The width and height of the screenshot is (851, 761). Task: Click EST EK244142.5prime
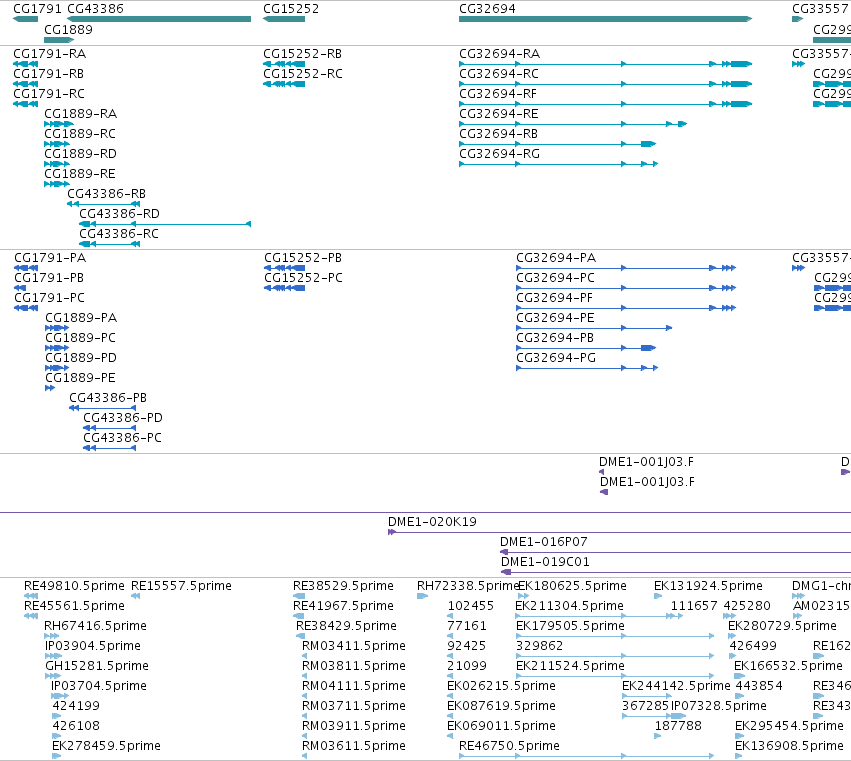pyautogui.click(x=676, y=687)
